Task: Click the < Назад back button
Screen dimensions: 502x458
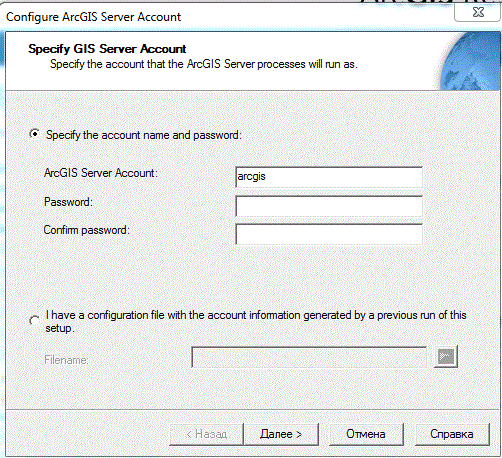Action: (207, 434)
